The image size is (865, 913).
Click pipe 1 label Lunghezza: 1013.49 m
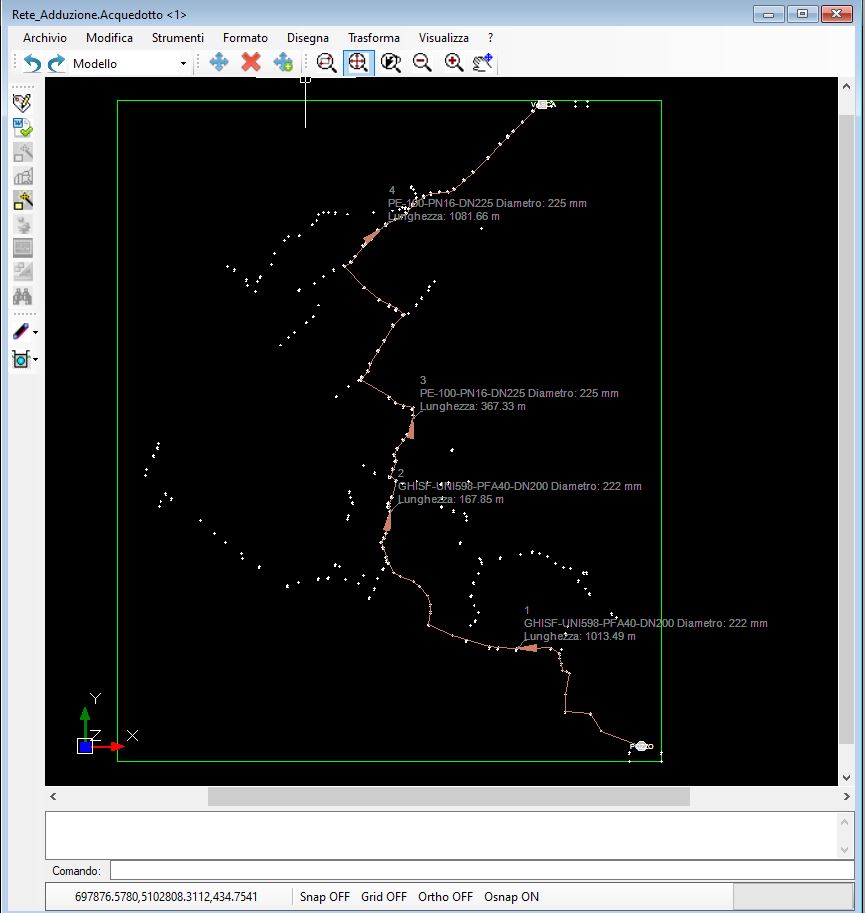coord(580,636)
